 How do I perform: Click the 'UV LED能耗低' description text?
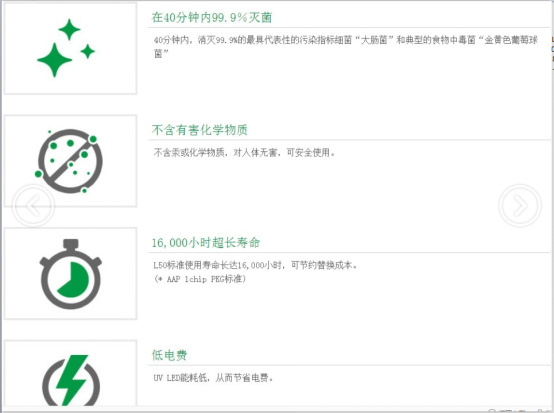tap(213, 378)
